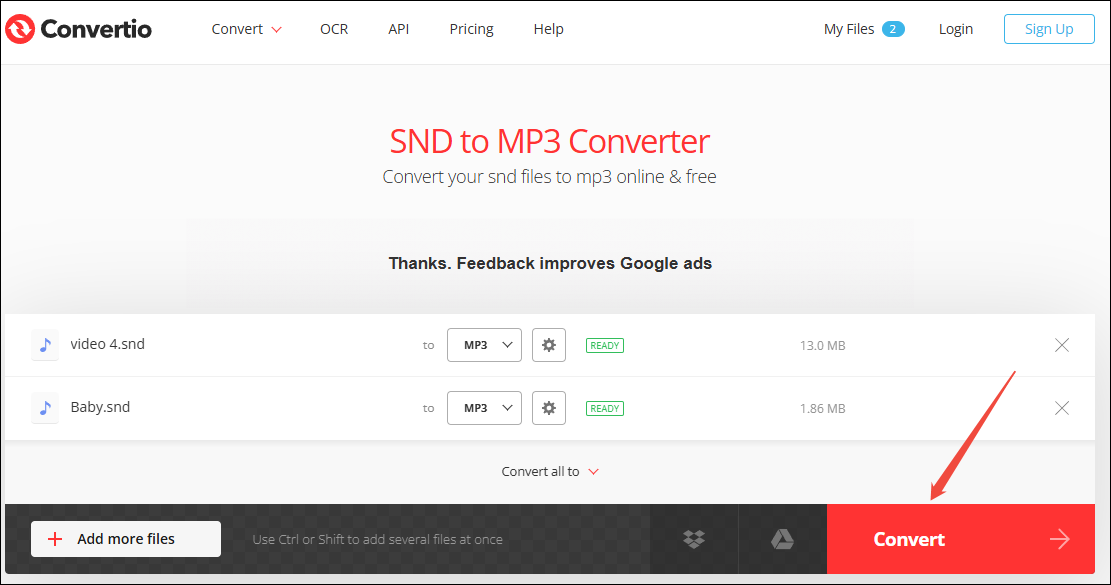Add files from Dropbox
1111x585 pixels.
point(694,539)
